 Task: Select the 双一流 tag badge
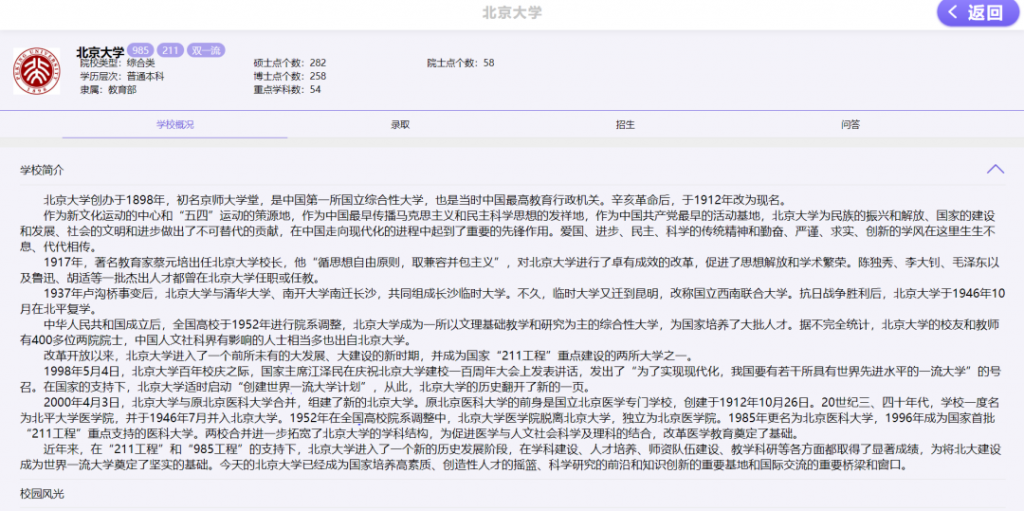[206, 50]
